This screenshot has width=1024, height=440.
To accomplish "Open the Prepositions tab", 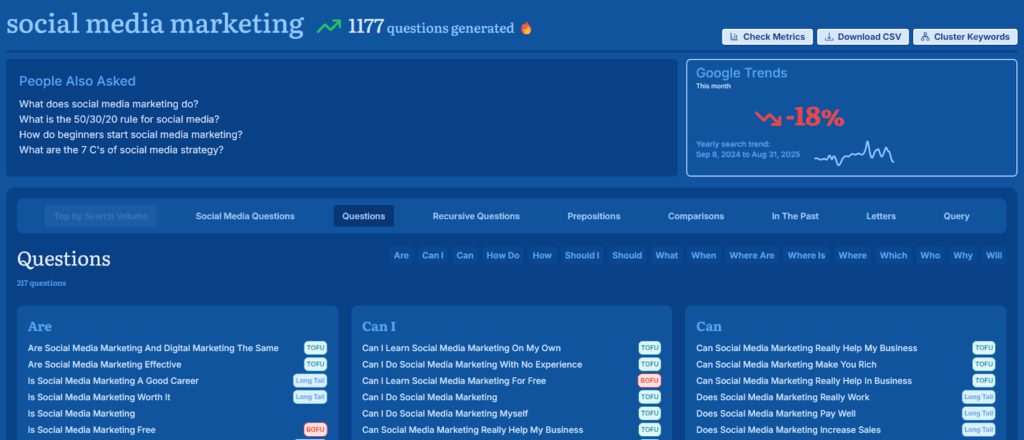I will point(594,216).
